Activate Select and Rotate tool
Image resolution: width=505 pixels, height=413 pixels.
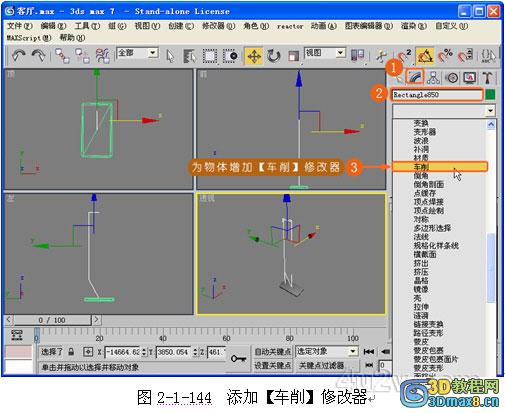pos(273,56)
